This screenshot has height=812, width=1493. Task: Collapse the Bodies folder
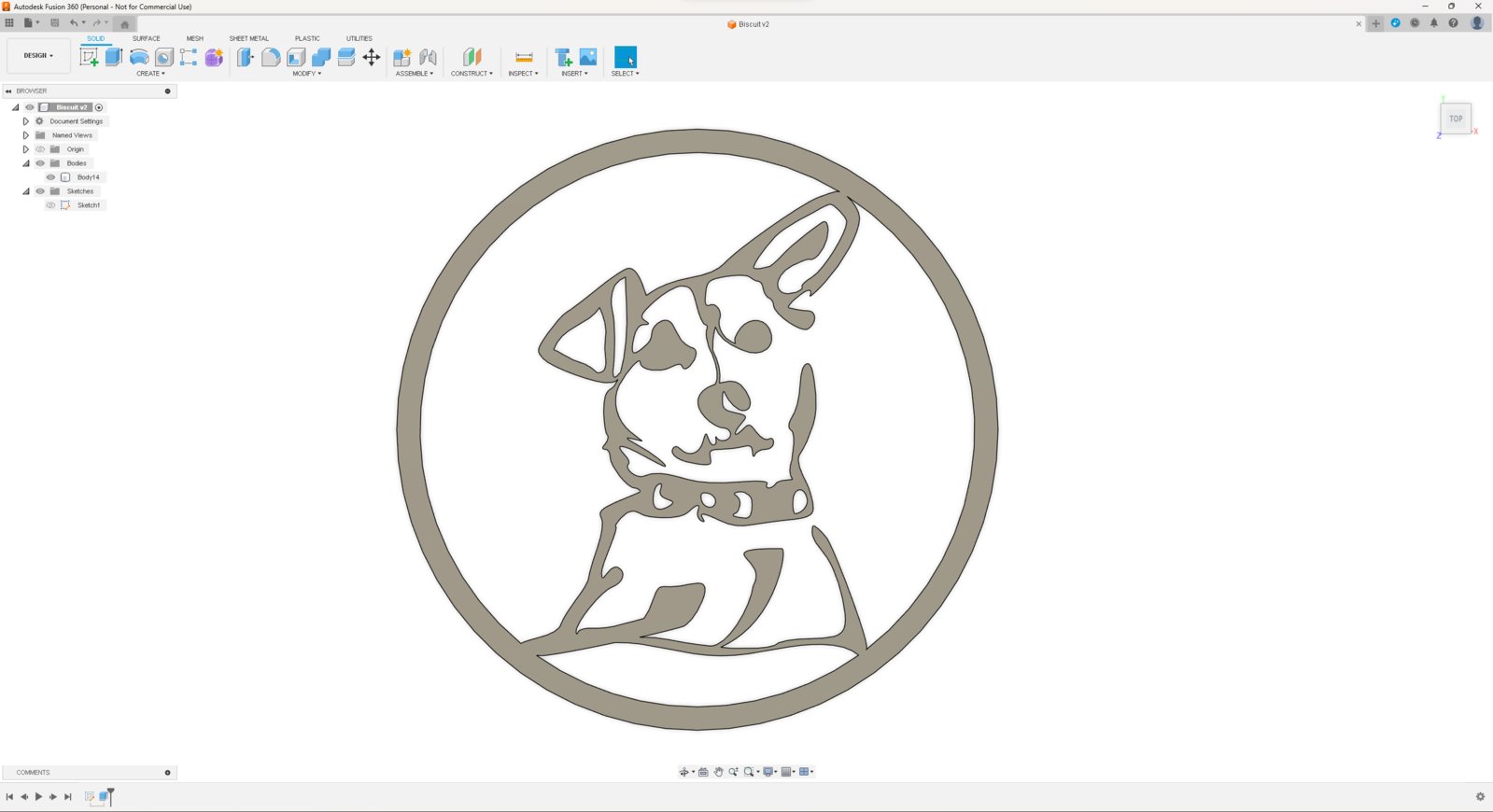coord(26,163)
